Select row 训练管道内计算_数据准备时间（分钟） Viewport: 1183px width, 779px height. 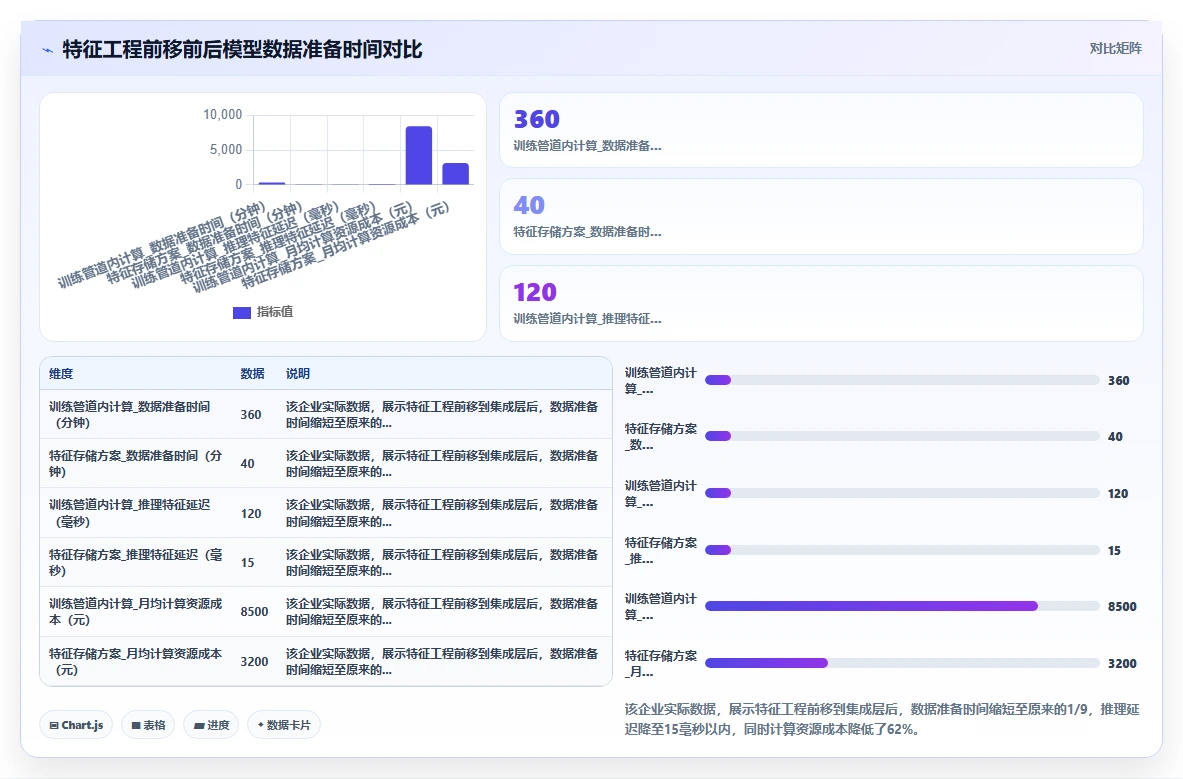(326, 414)
